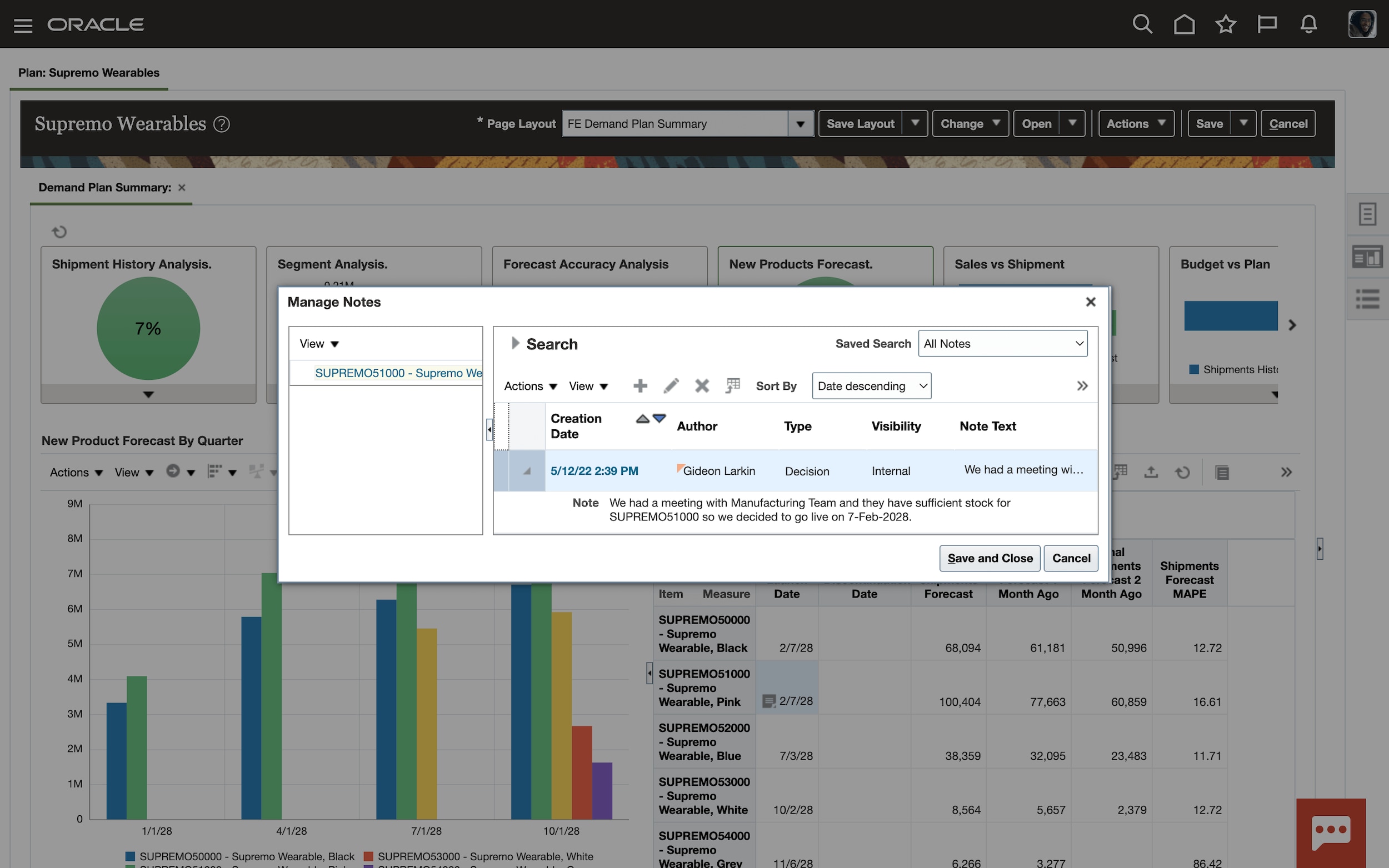The height and width of the screenshot is (868, 1389).
Task: Sort Creation Date descending arrow
Action: (659, 418)
